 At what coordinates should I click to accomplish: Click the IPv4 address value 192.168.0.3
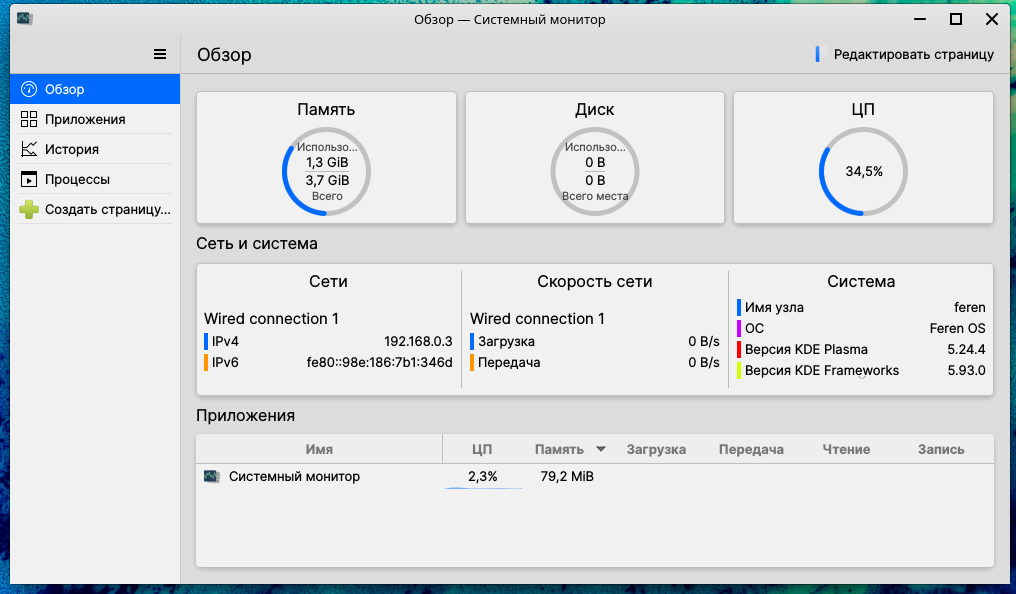point(417,341)
